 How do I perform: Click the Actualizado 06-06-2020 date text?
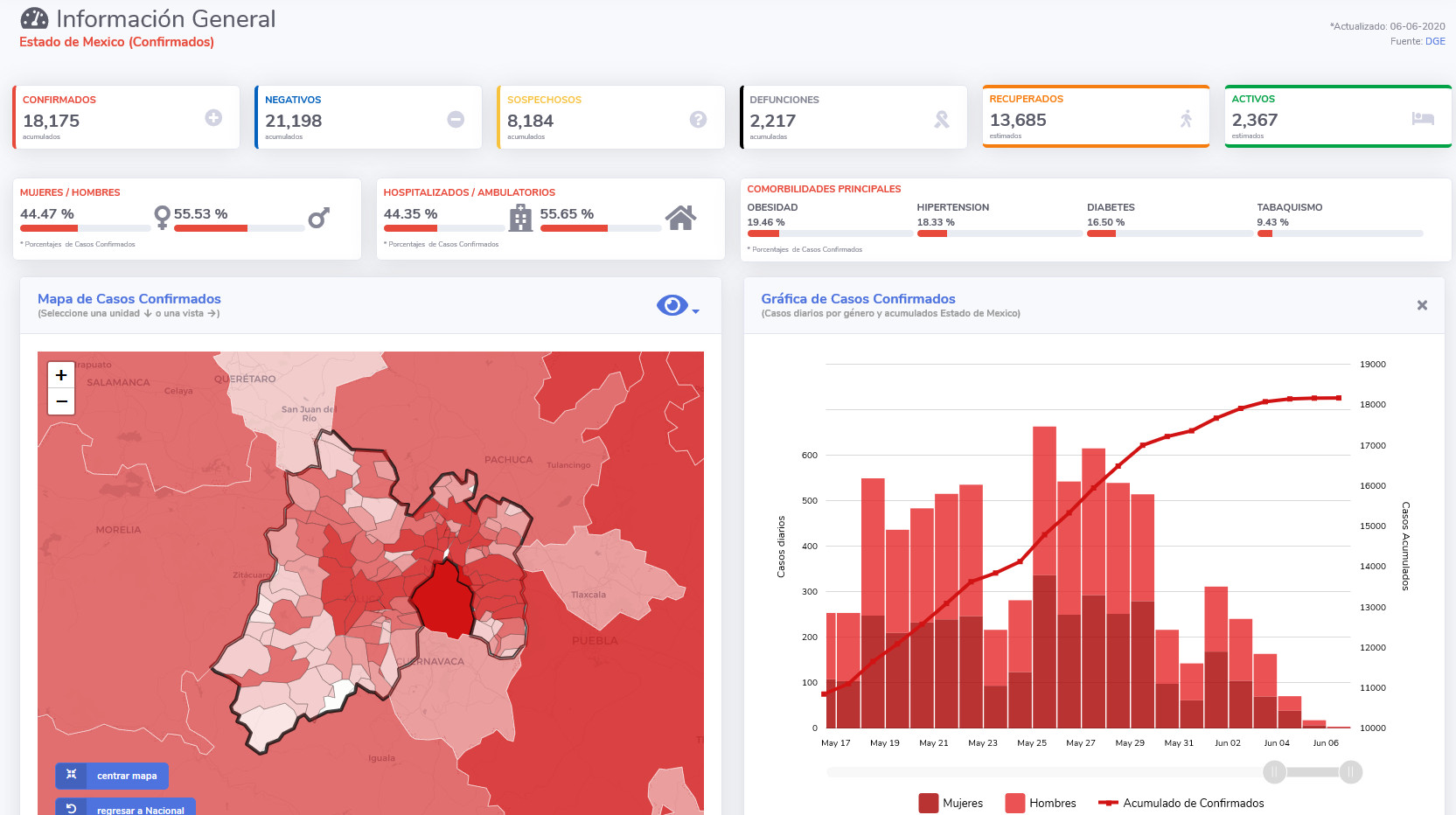click(x=1388, y=26)
